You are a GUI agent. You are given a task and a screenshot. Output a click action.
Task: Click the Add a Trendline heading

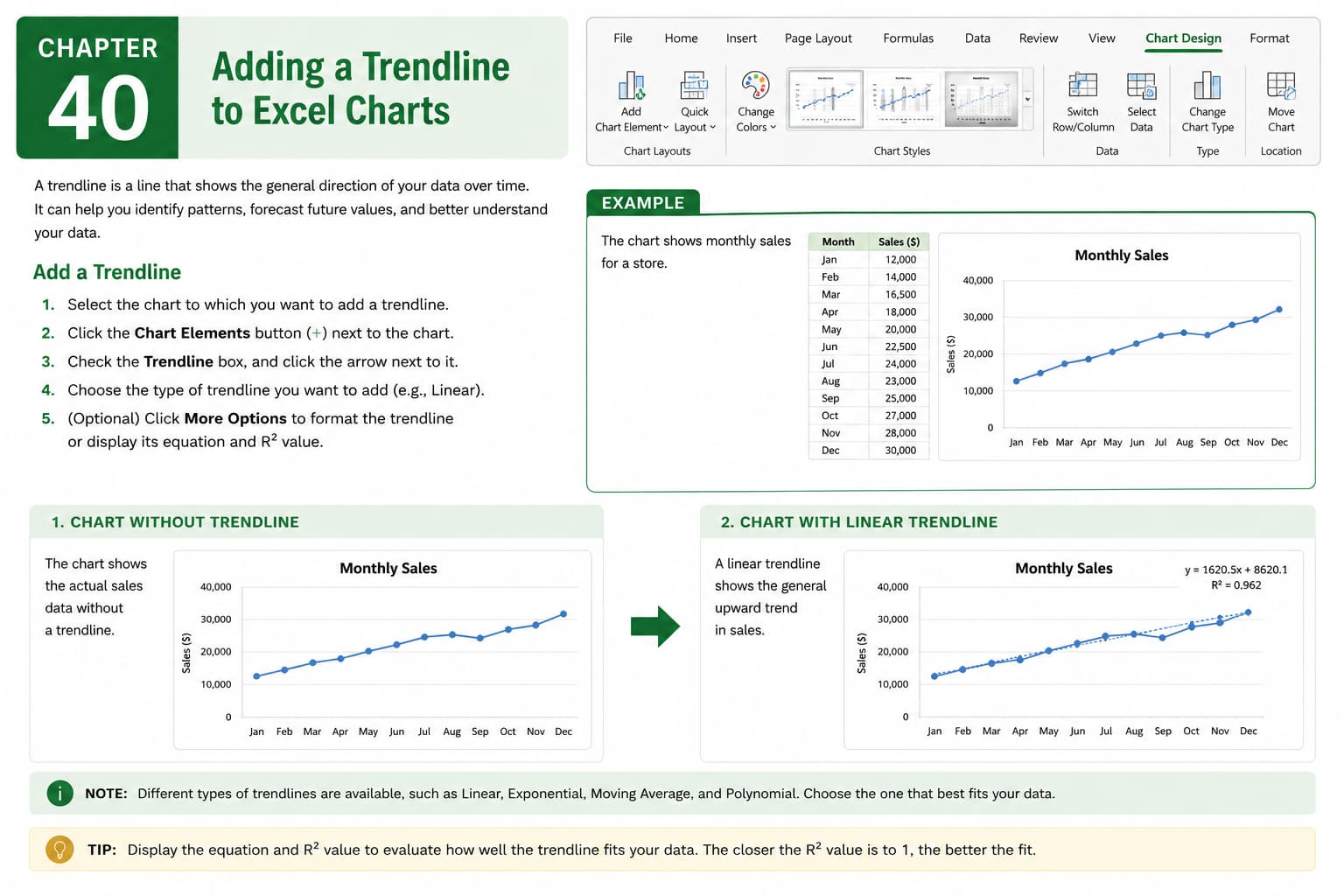point(107,272)
